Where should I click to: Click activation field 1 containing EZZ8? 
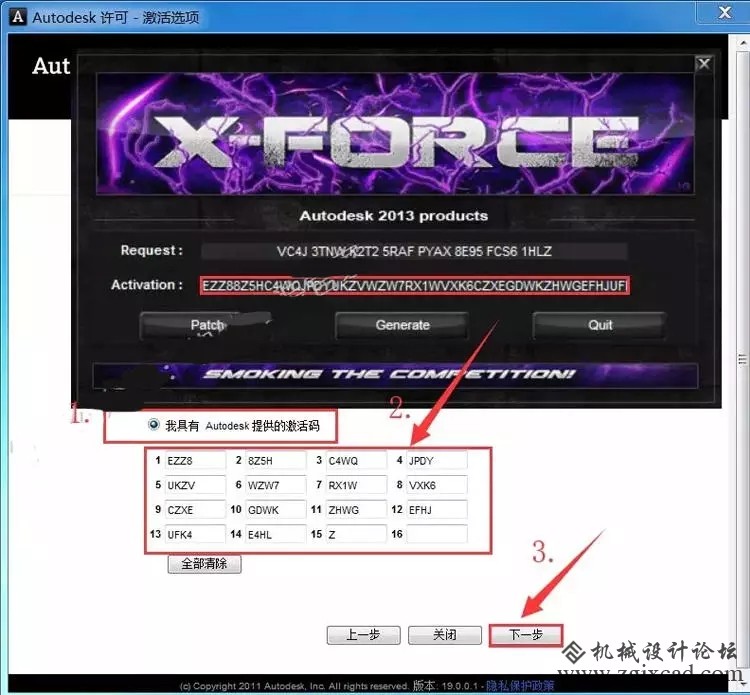pos(195,460)
